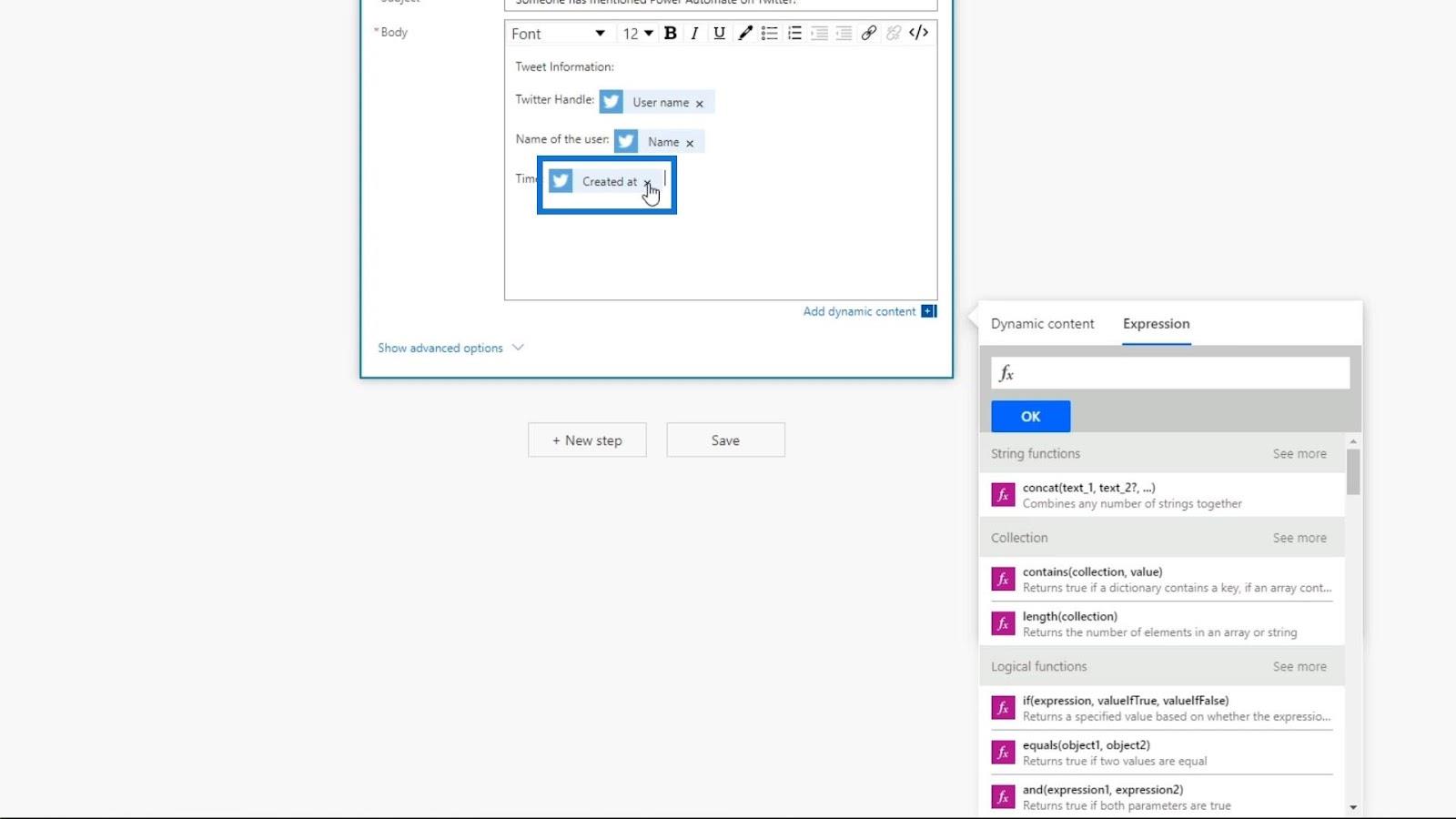The height and width of the screenshot is (819, 1456).
Task: See more Logical functions
Action: 1299,666
